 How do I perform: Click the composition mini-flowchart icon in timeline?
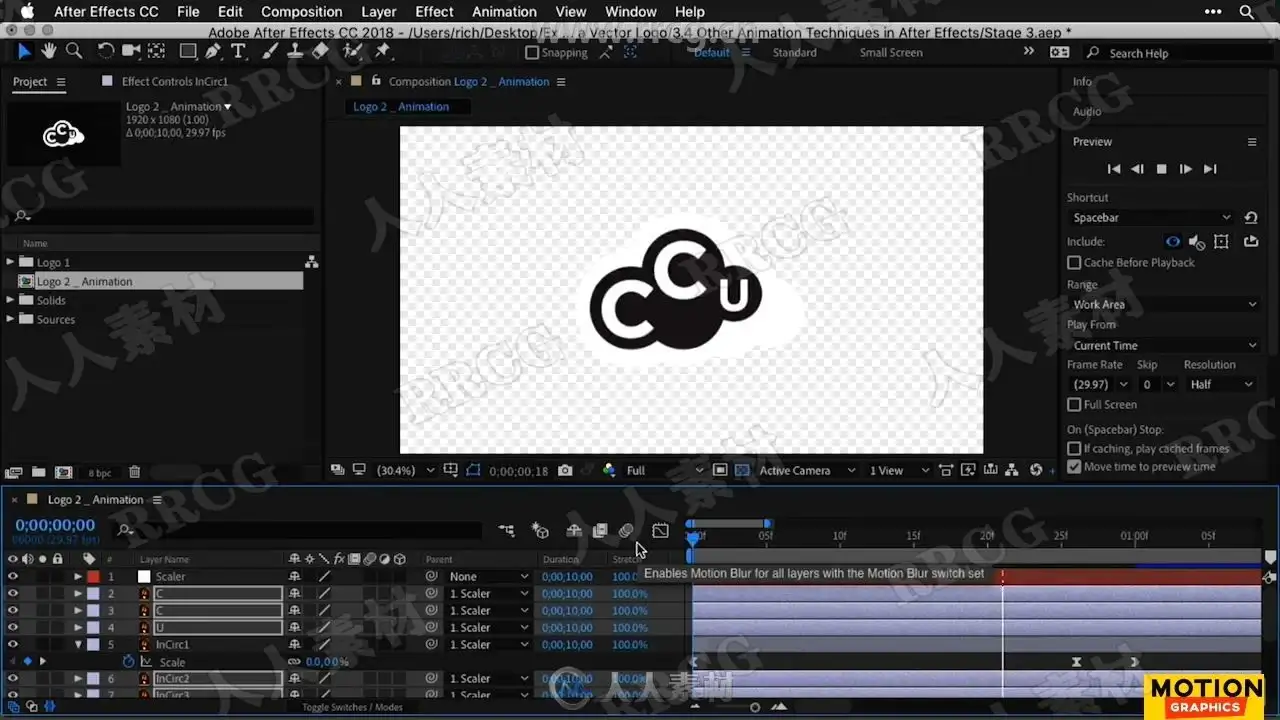pos(507,530)
